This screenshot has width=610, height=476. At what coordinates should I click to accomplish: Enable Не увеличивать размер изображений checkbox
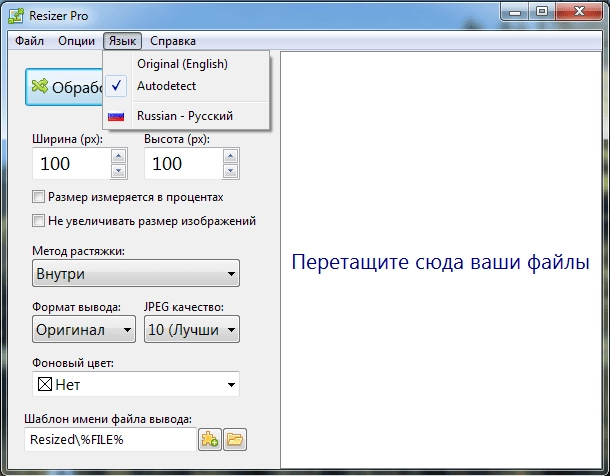[x=38, y=221]
